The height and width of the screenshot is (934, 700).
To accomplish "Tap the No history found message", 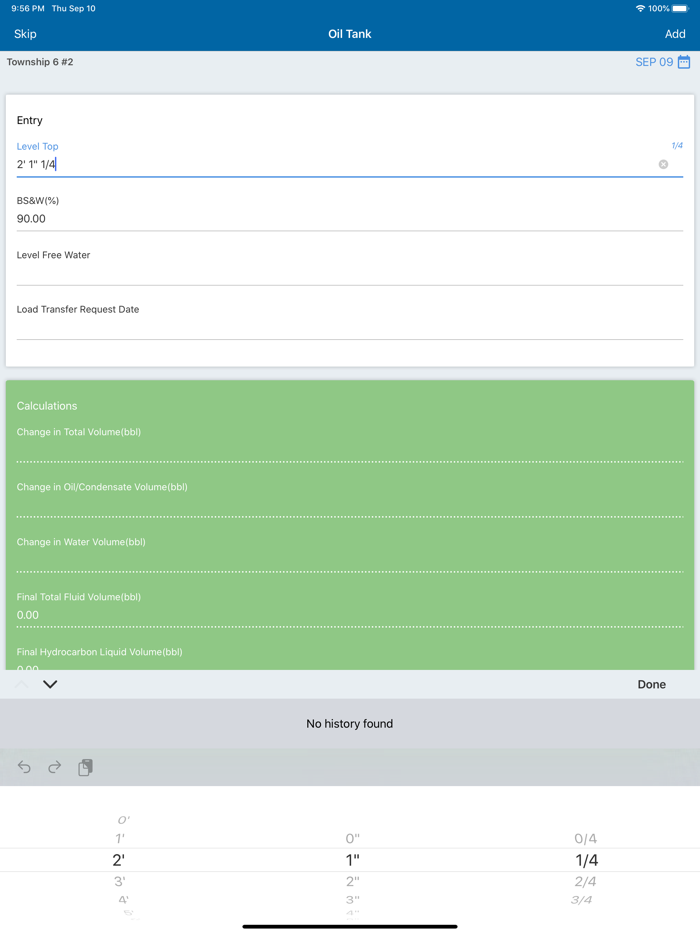I will [x=350, y=724].
